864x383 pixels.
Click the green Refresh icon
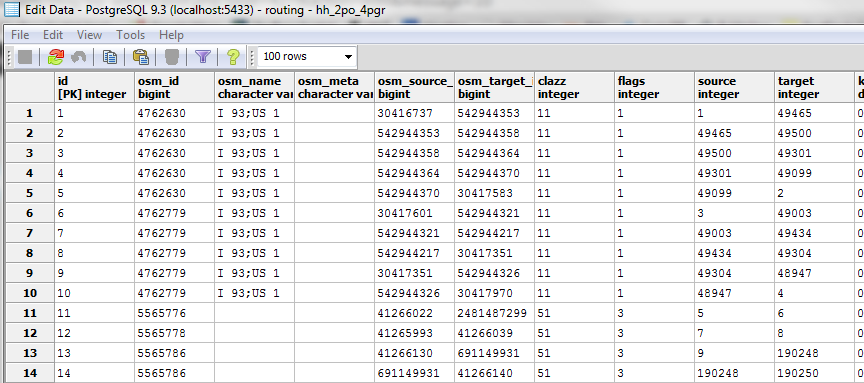[56, 57]
